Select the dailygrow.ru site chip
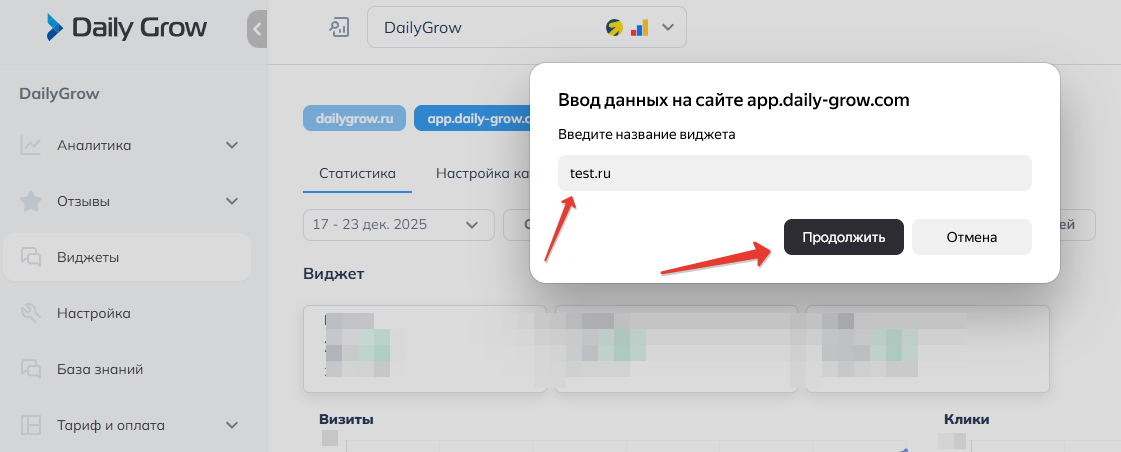The height and width of the screenshot is (452, 1121). click(x=354, y=118)
